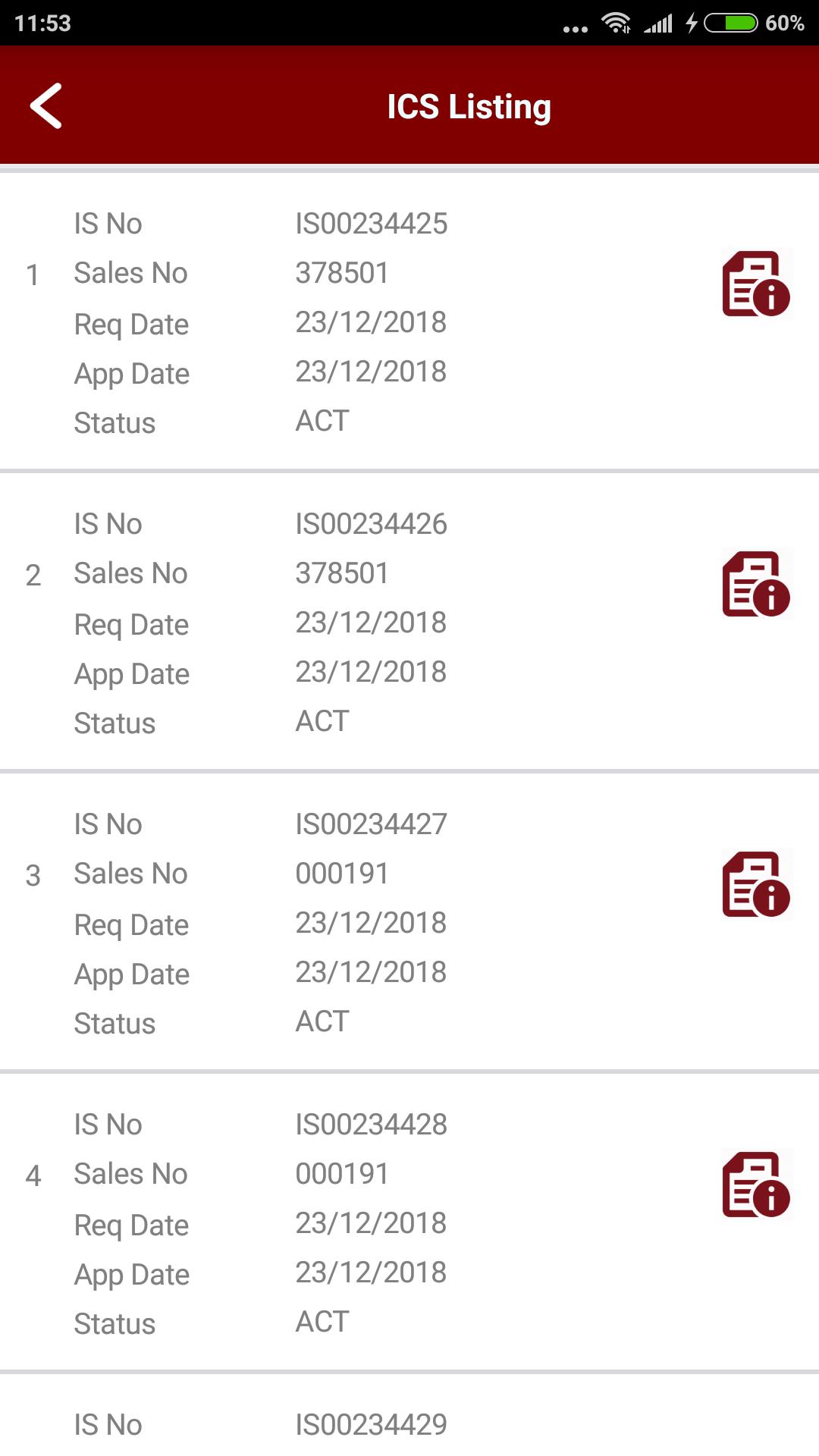Tap the ICS Listing title
The height and width of the screenshot is (1456, 819).
point(469,107)
